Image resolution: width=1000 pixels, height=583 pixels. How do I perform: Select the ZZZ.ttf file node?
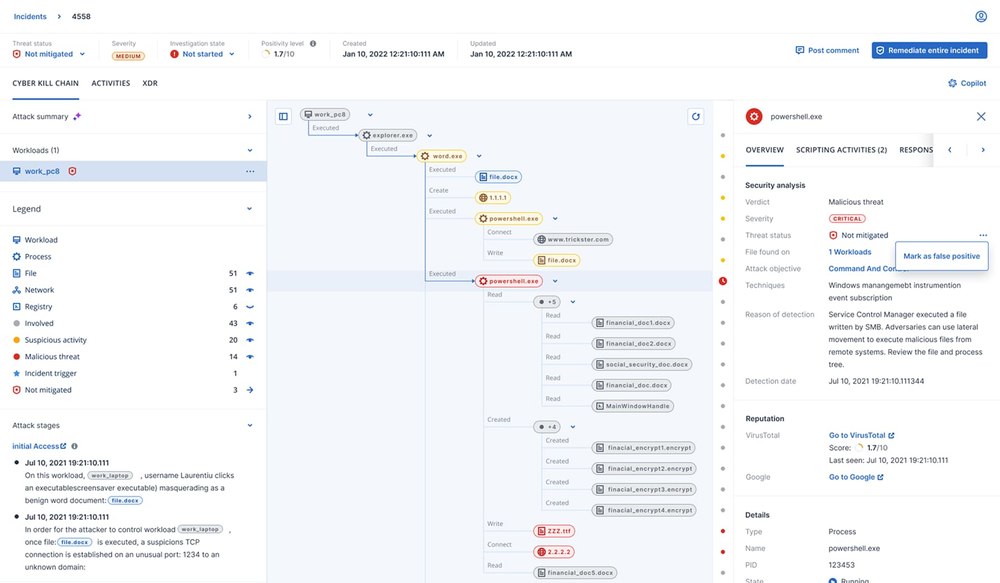coord(554,531)
